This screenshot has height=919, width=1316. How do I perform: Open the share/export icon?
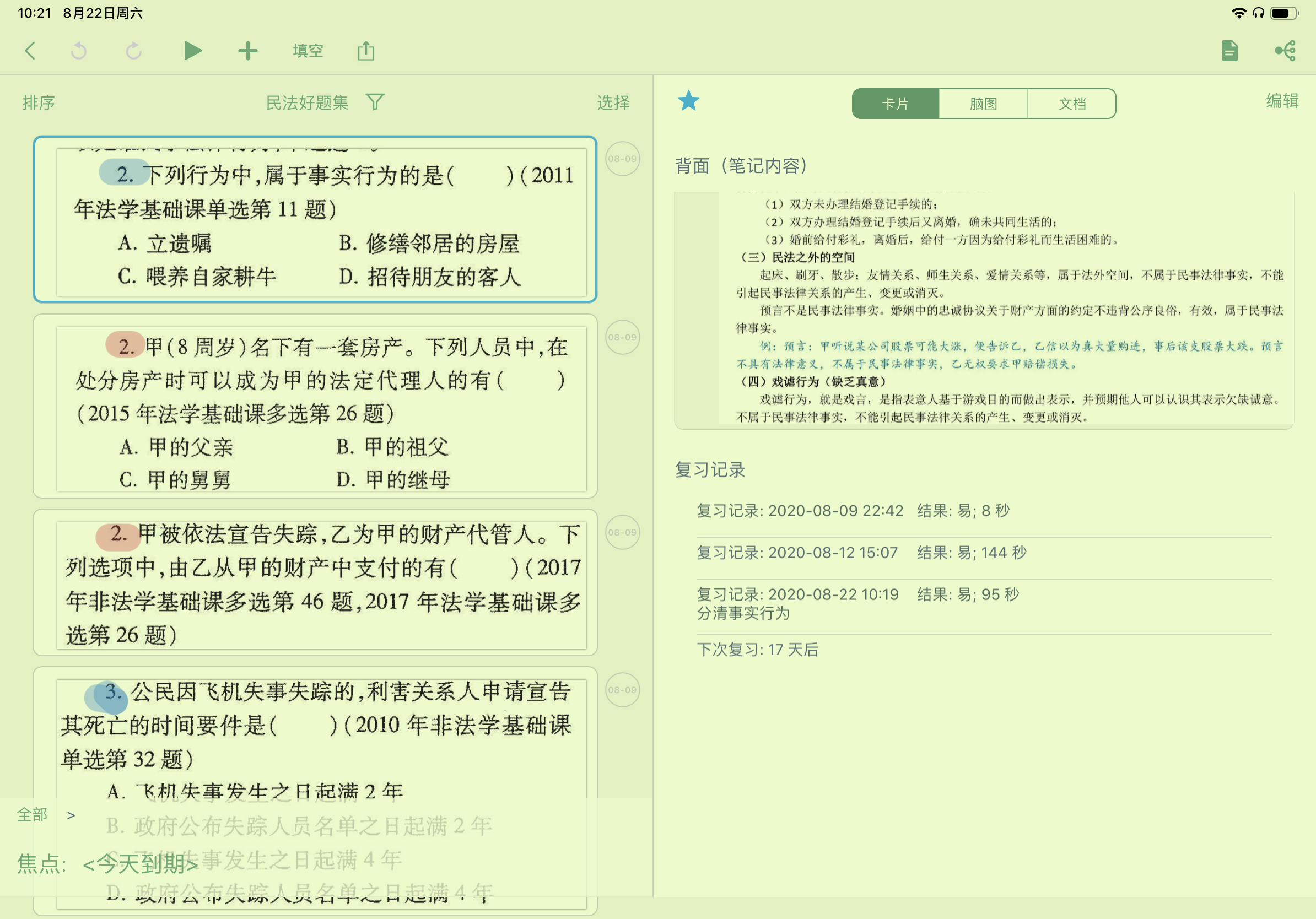pos(366,51)
